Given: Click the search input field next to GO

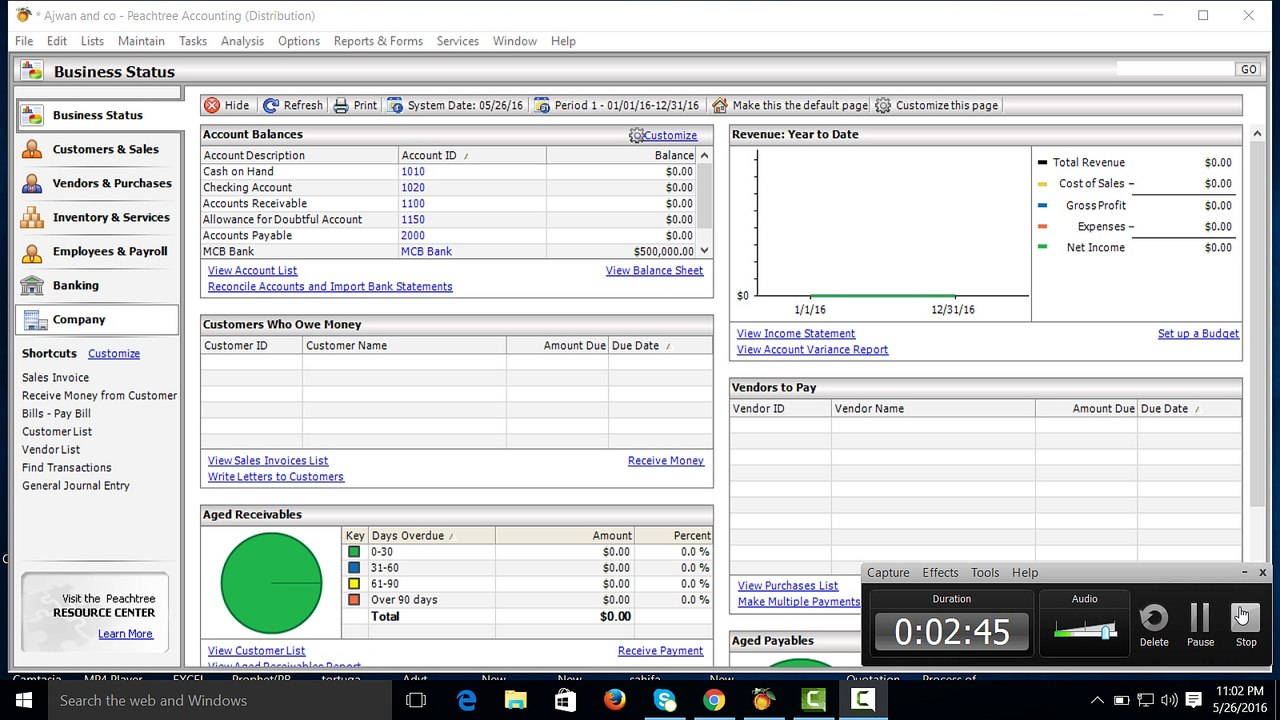Looking at the screenshot, I should [1175, 69].
